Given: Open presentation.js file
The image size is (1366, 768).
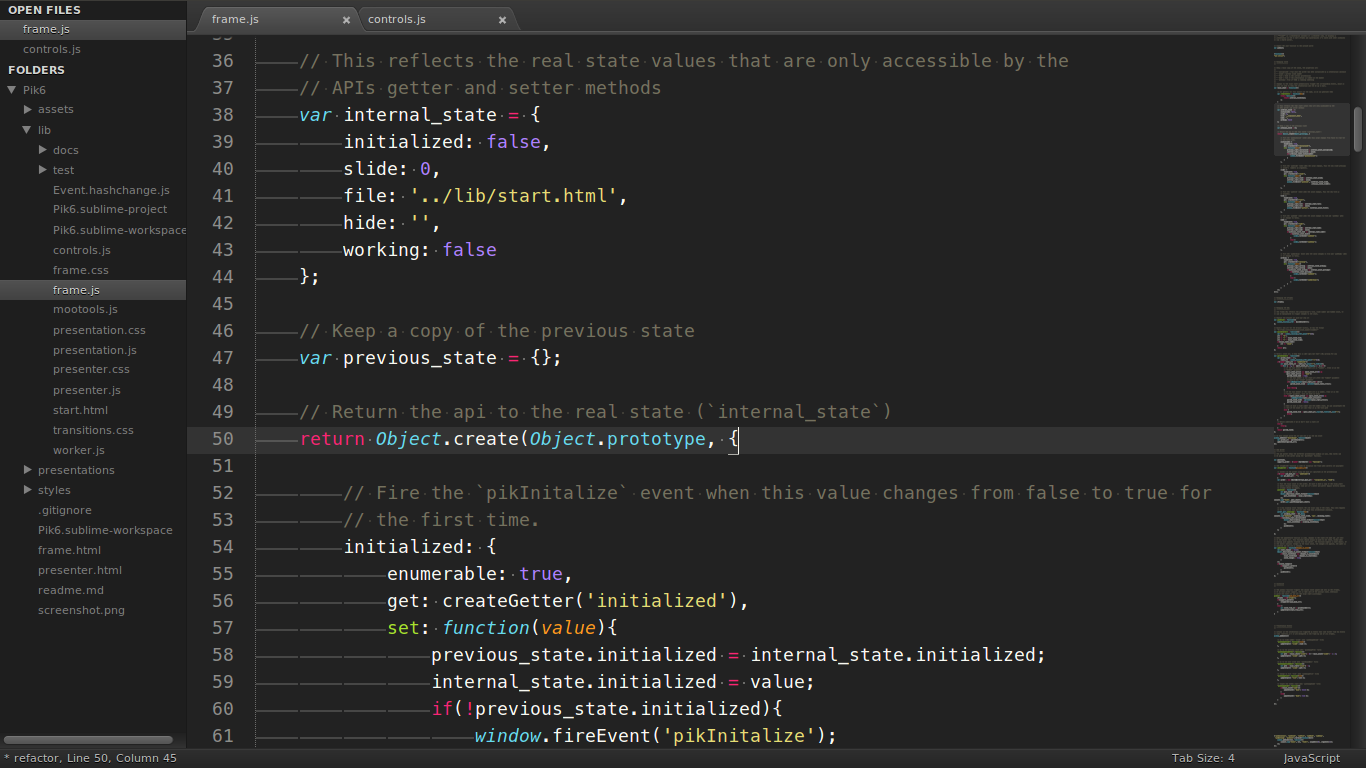Looking at the screenshot, I should [x=93, y=350].
